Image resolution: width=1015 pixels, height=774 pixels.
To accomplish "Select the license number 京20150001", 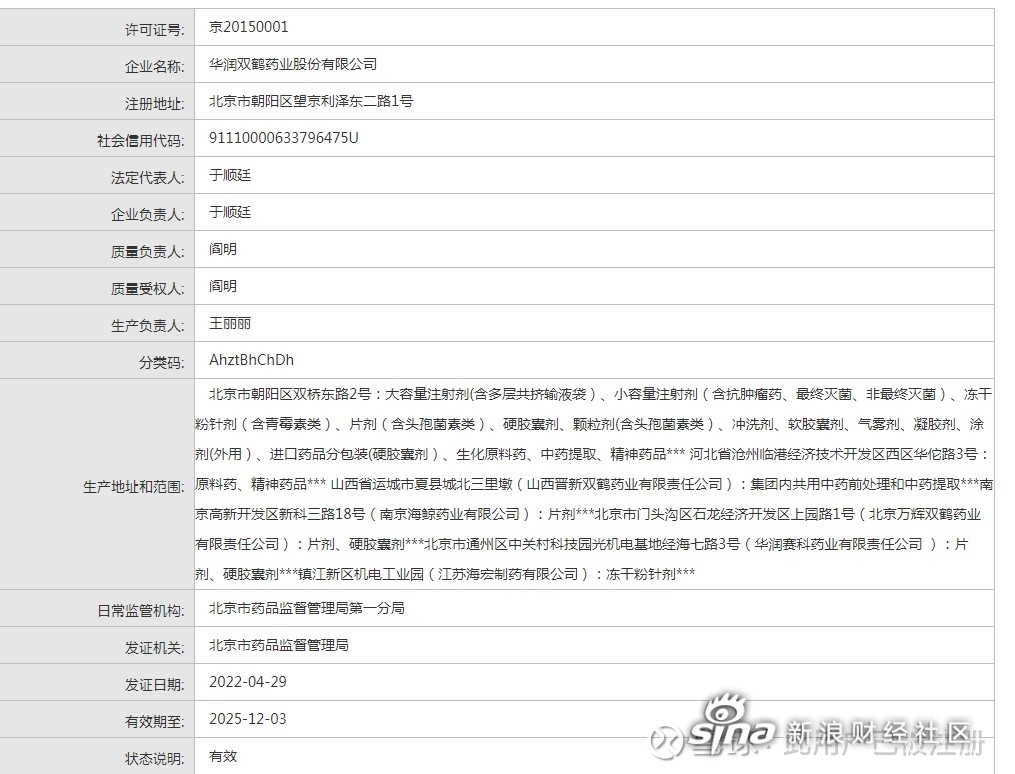I will point(249,27).
